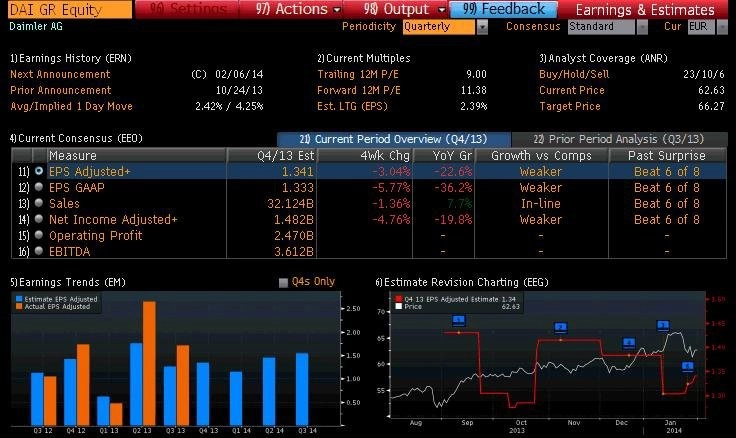Open Current Consensus (EEO) link
736x438 pixels.
coord(76,138)
